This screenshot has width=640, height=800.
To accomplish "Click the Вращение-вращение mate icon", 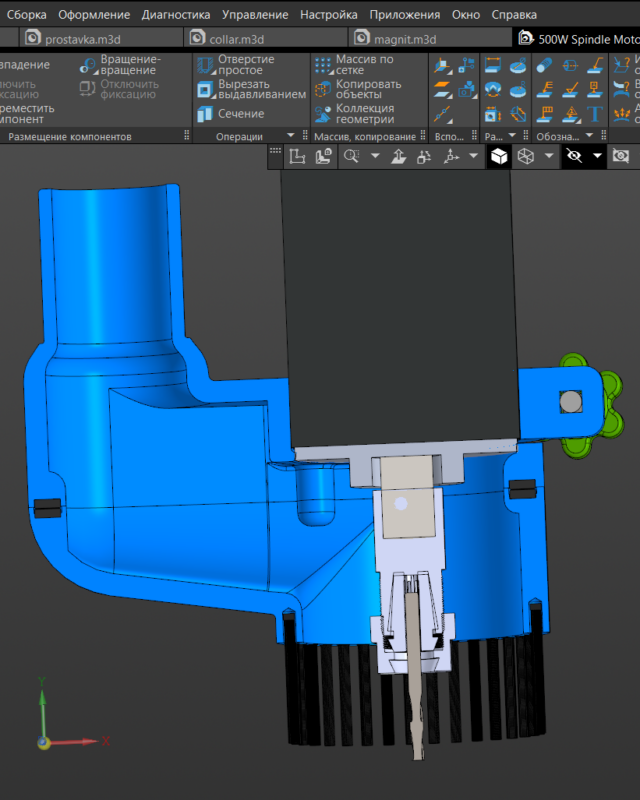I will pos(89,66).
